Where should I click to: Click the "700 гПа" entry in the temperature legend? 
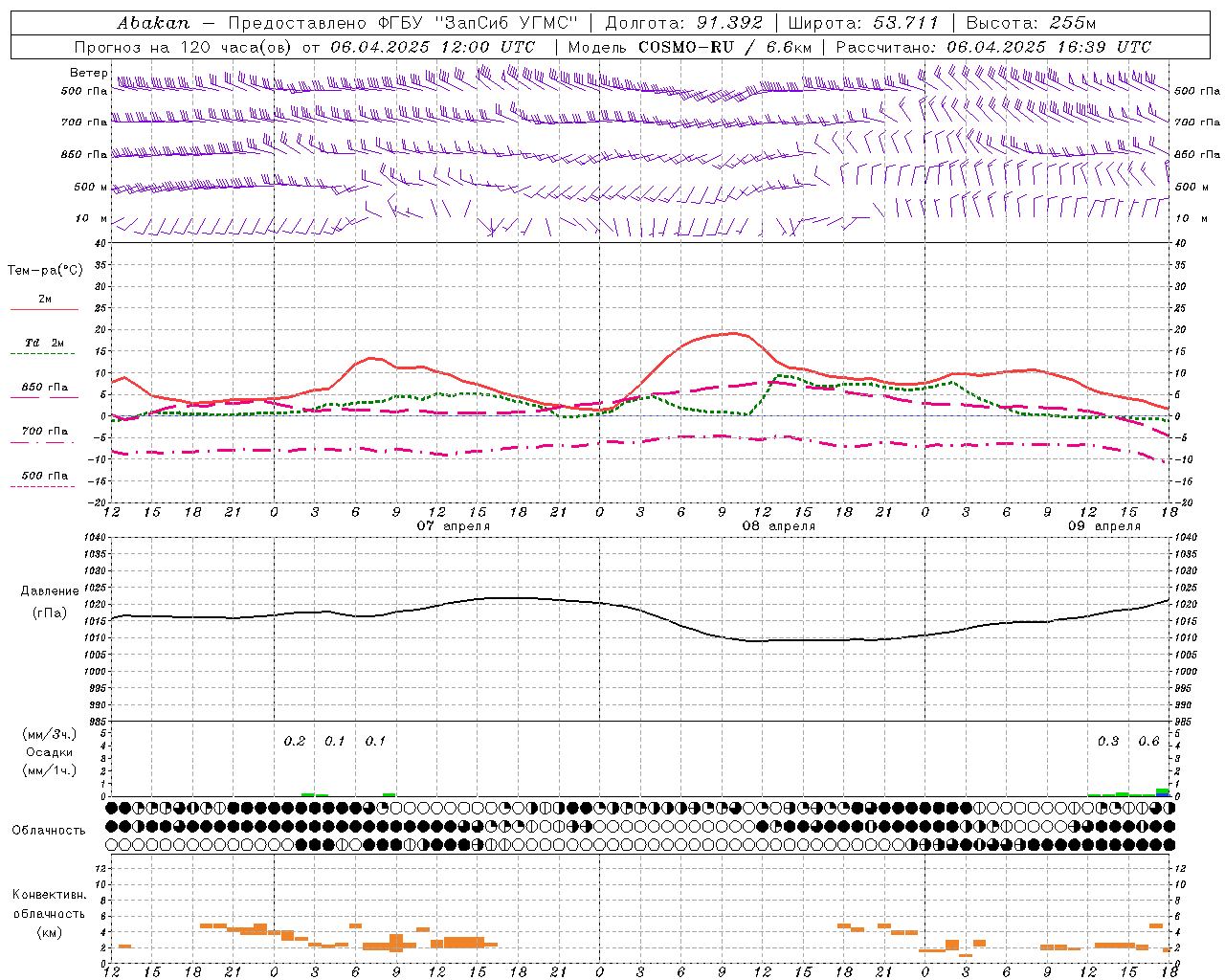pyautogui.click(x=44, y=432)
